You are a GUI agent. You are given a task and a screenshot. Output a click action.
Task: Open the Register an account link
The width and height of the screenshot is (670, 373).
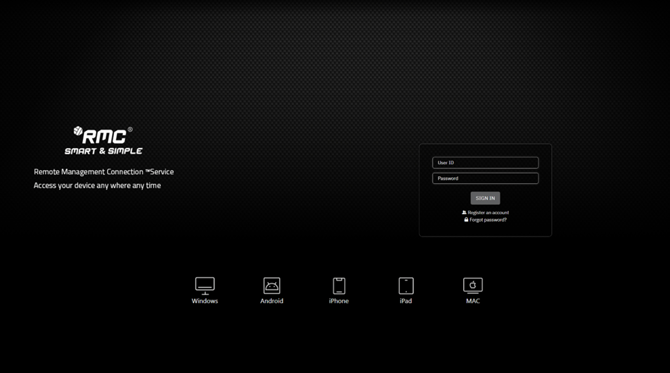(x=488, y=212)
